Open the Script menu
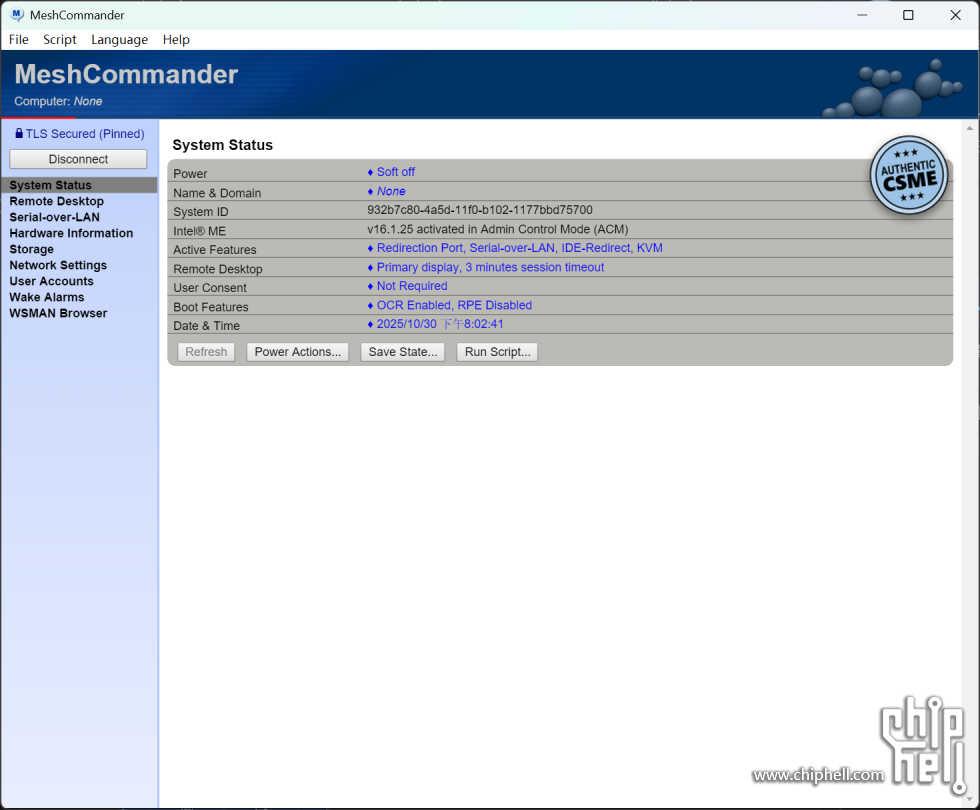980x810 pixels. (60, 40)
